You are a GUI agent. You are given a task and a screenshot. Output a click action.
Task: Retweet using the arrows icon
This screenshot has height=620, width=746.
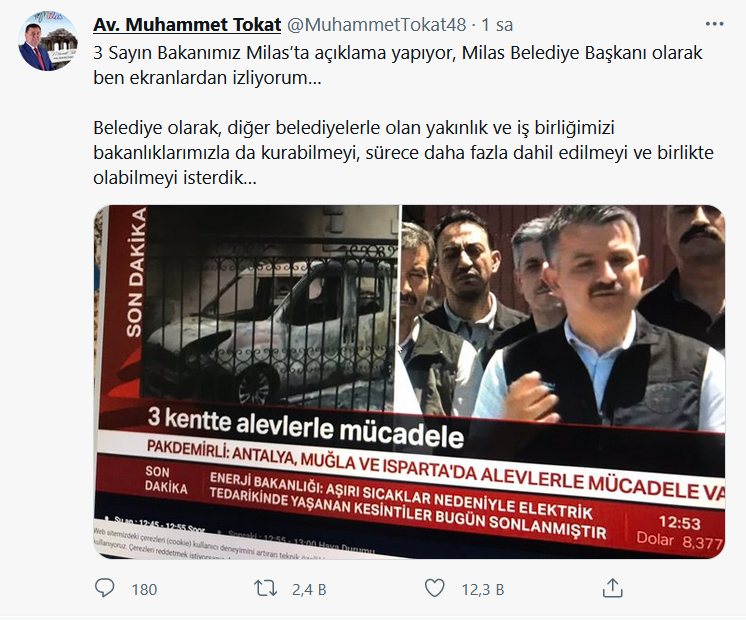[265, 589]
